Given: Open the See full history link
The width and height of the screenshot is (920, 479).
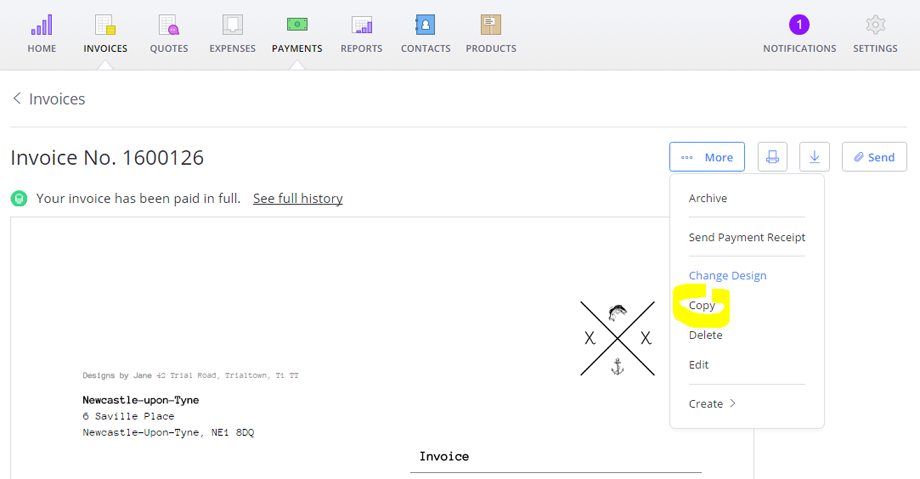Looking at the screenshot, I should (x=298, y=198).
